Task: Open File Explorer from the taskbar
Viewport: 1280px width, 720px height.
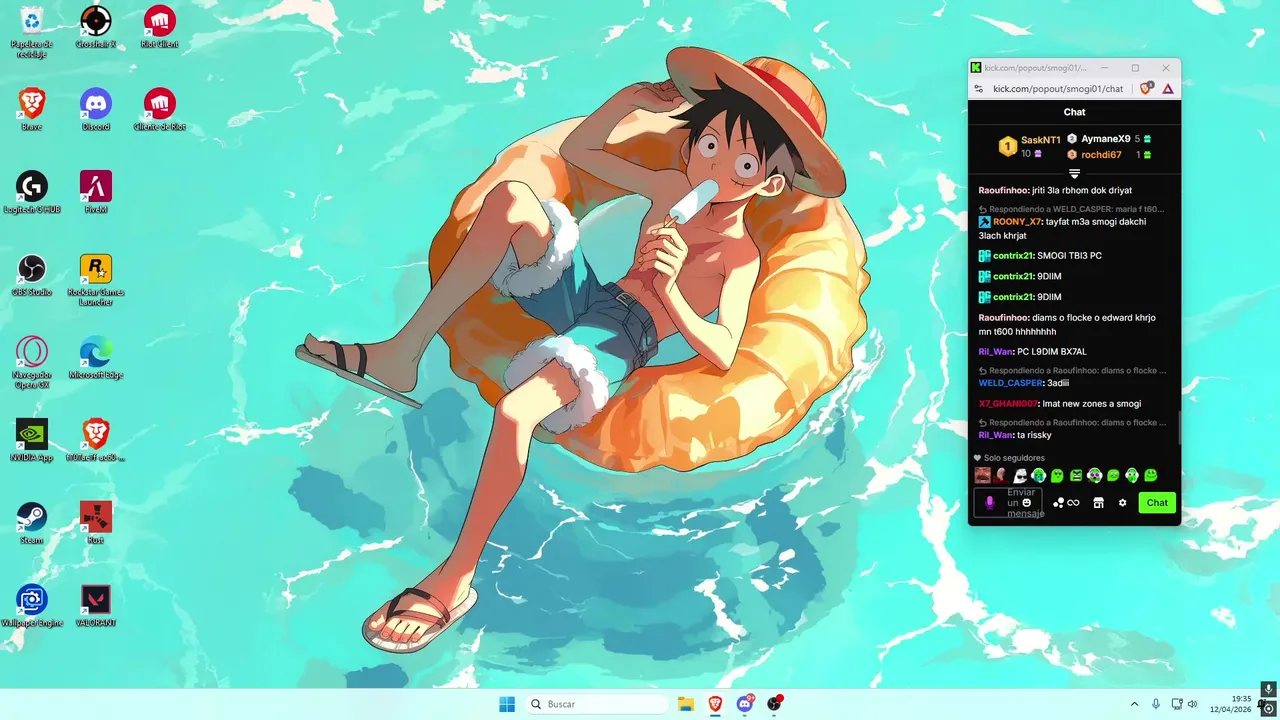Action: (686, 704)
